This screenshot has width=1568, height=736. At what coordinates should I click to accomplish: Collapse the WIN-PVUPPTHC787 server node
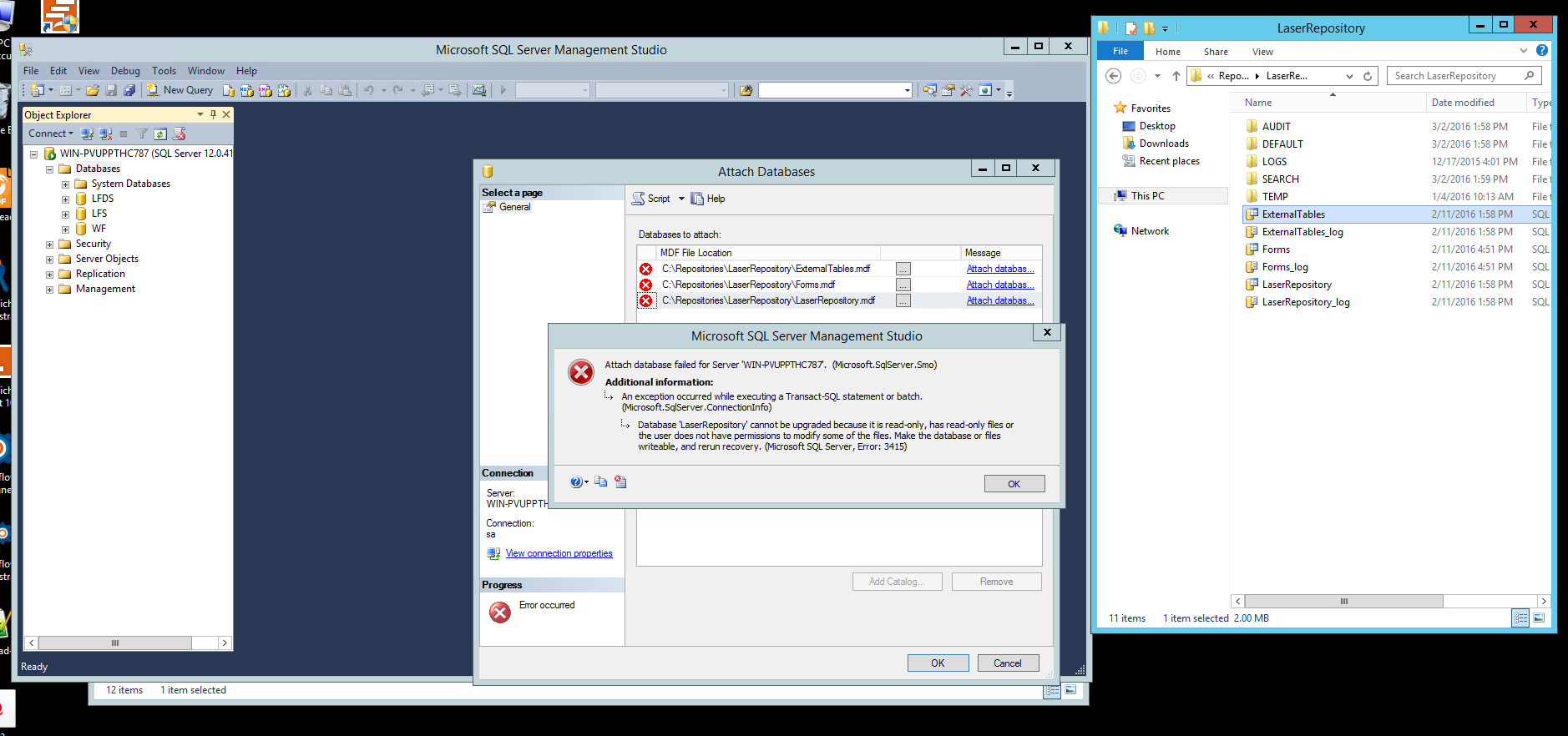pyautogui.click(x=33, y=154)
